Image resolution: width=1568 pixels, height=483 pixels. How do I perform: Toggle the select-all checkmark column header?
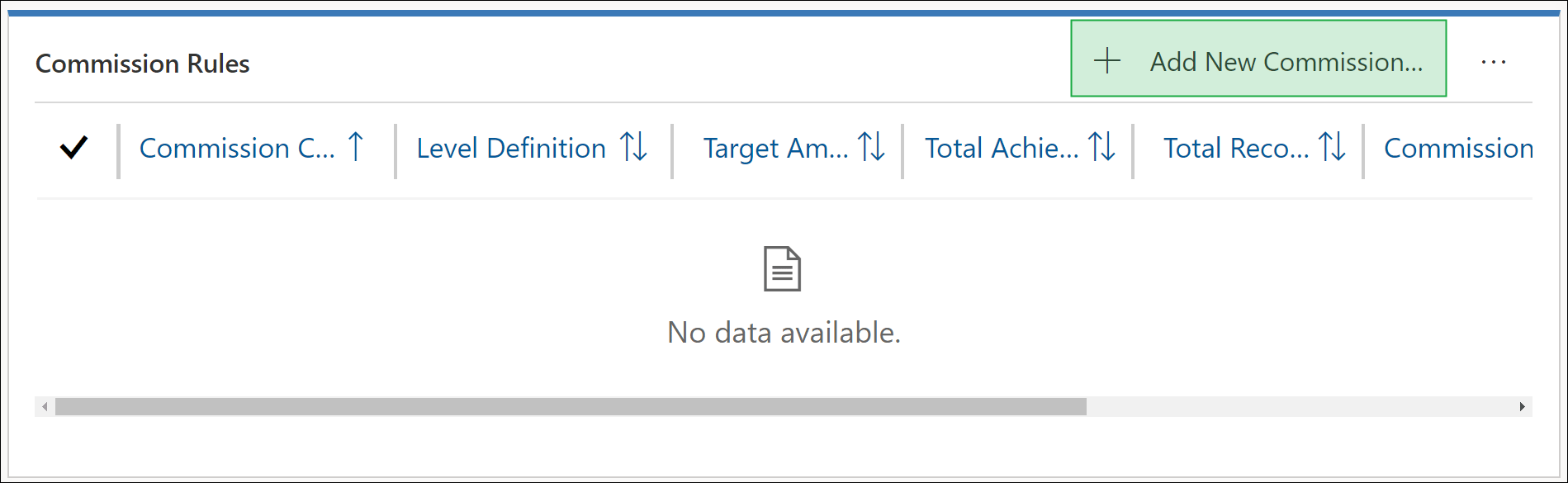point(73,148)
